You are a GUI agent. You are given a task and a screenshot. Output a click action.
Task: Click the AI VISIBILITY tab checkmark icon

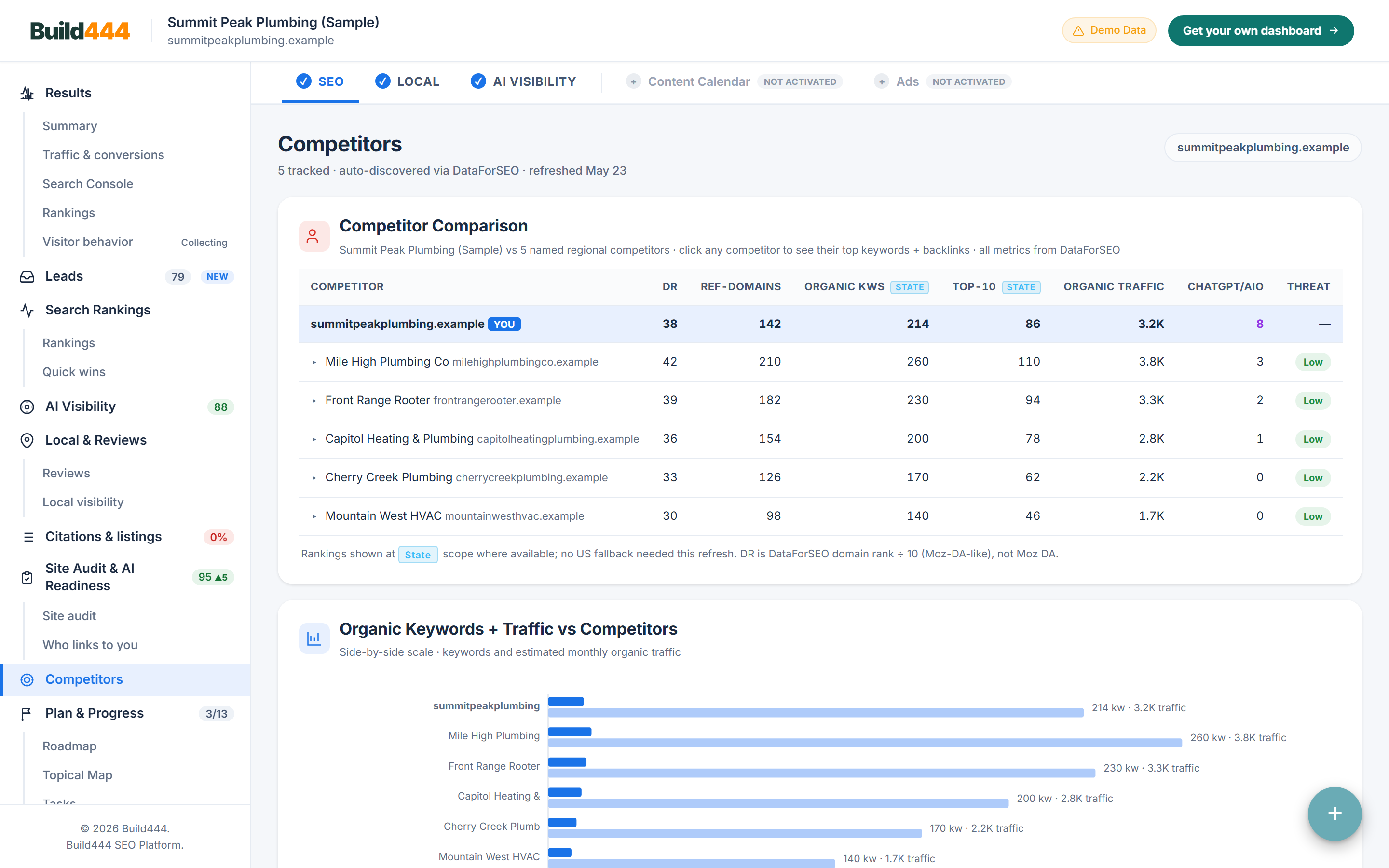(x=478, y=81)
